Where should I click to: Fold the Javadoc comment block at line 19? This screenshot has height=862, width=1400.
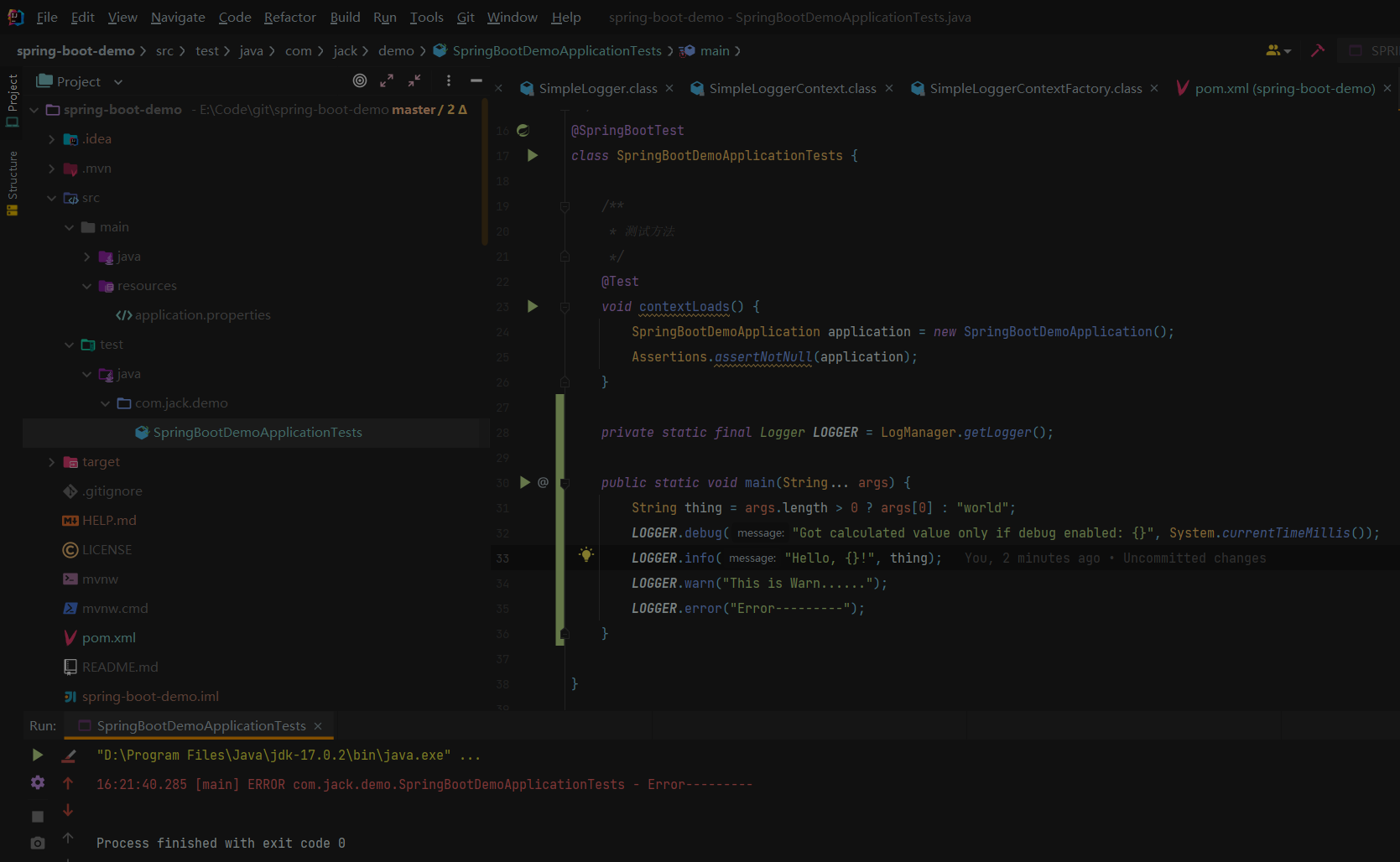pos(565,206)
